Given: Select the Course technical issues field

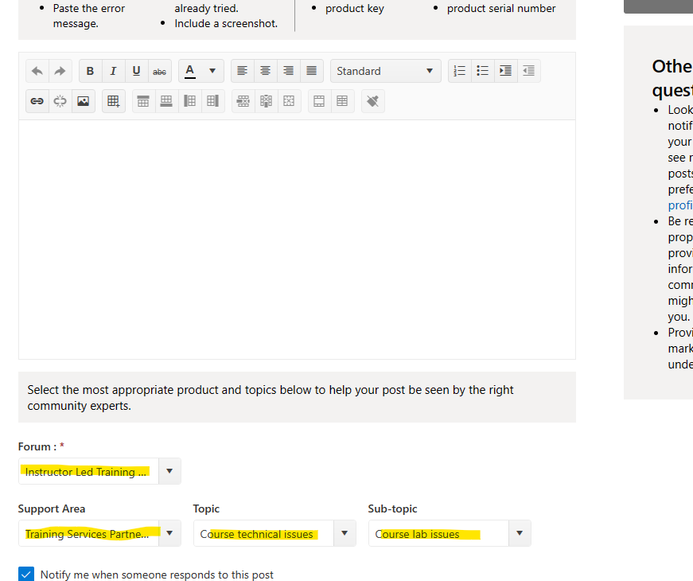Looking at the screenshot, I should 263,534.
